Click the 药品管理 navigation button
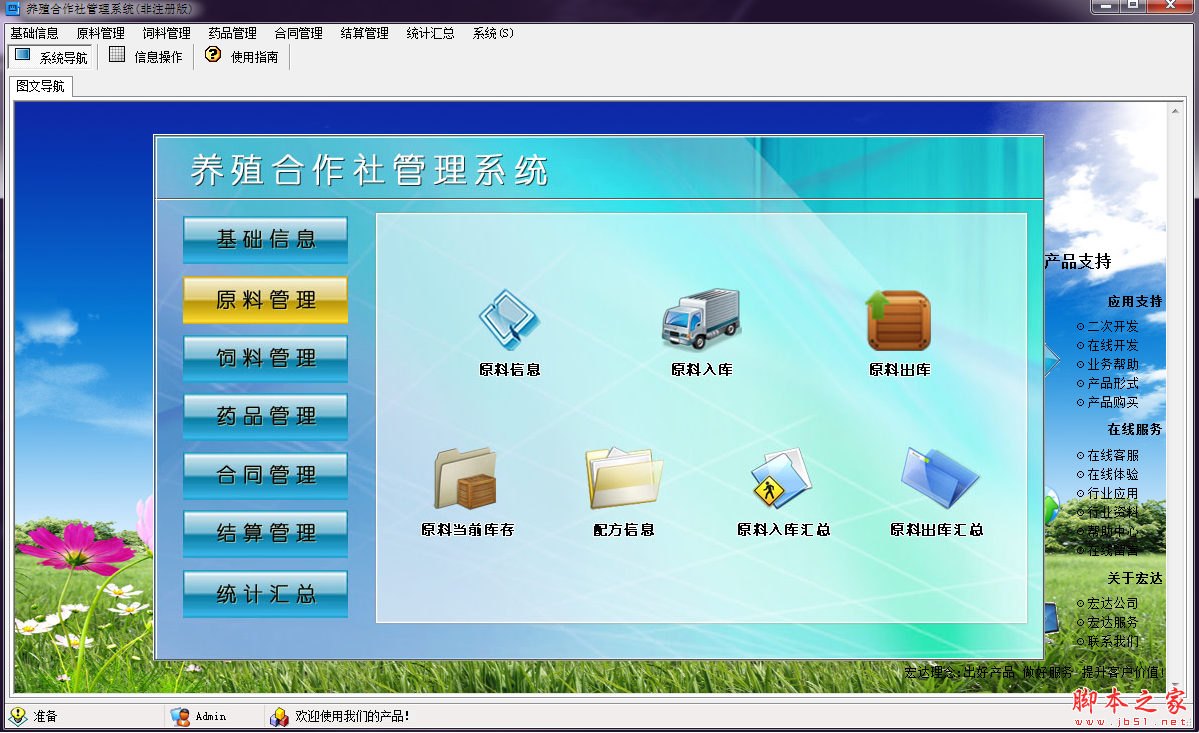This screenshot has height=733, width=1199. (x=265, y=417)
